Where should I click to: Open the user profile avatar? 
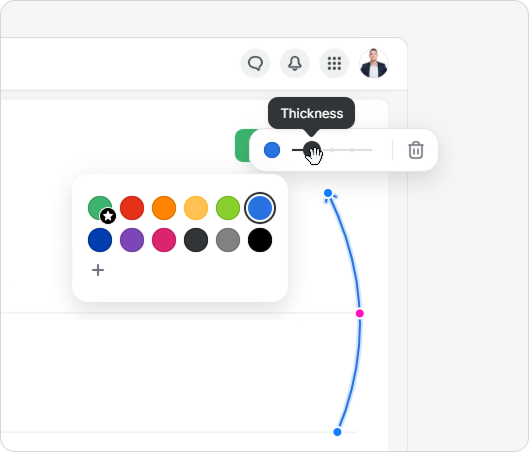click(x=373, y=63)
